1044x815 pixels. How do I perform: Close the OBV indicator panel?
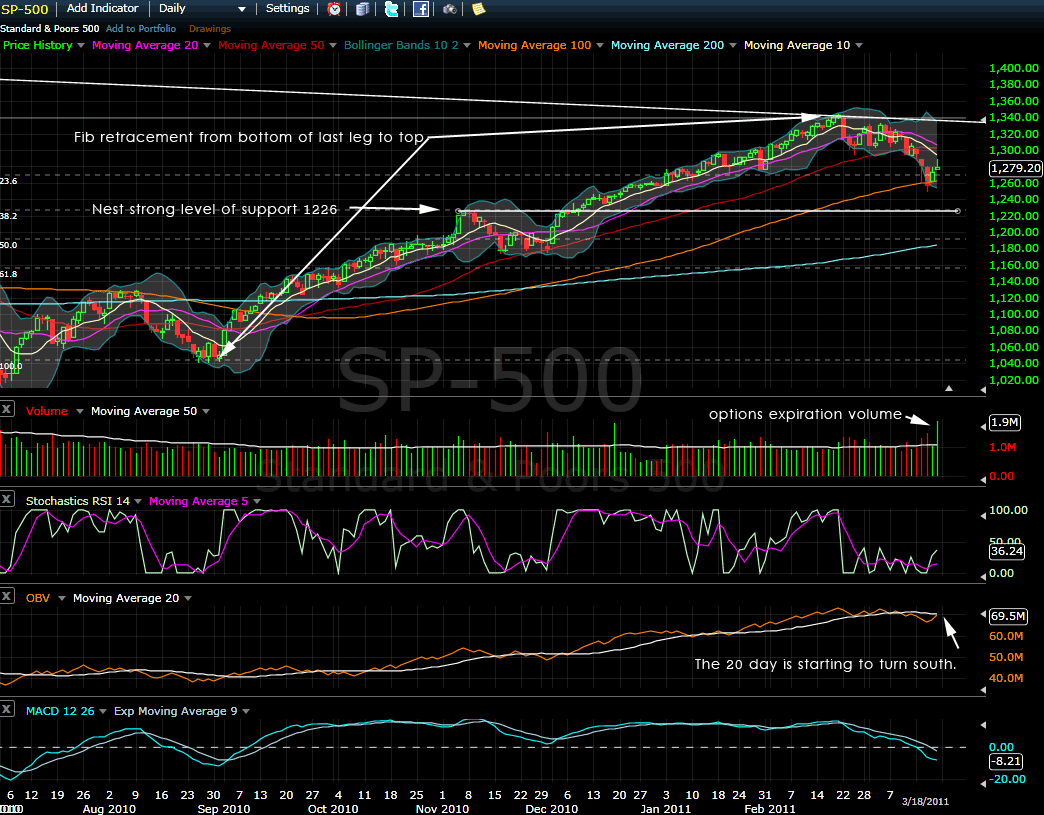(7, 596)
